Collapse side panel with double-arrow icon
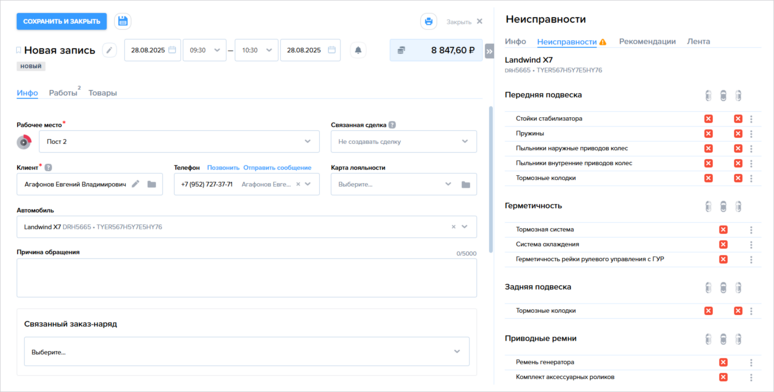 [x=489, y=51]
